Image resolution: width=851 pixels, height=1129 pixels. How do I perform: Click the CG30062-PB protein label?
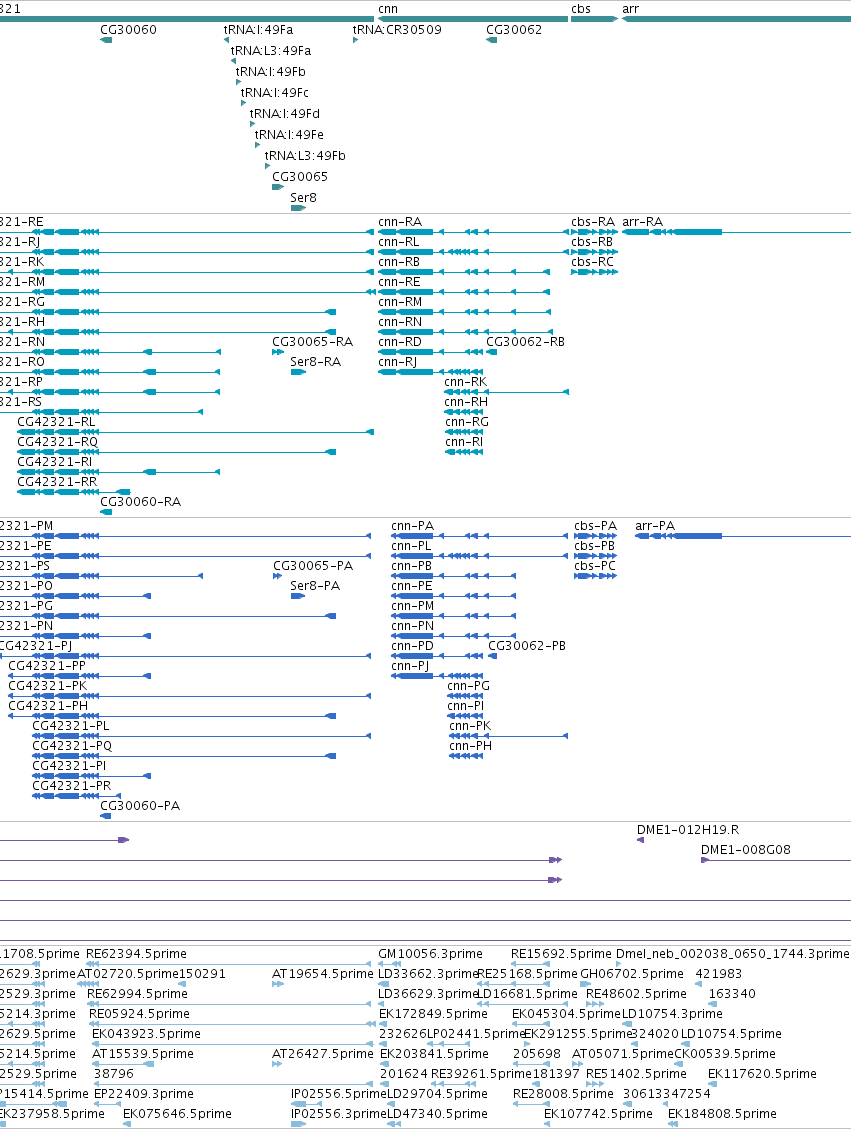[x=527, y=645]
